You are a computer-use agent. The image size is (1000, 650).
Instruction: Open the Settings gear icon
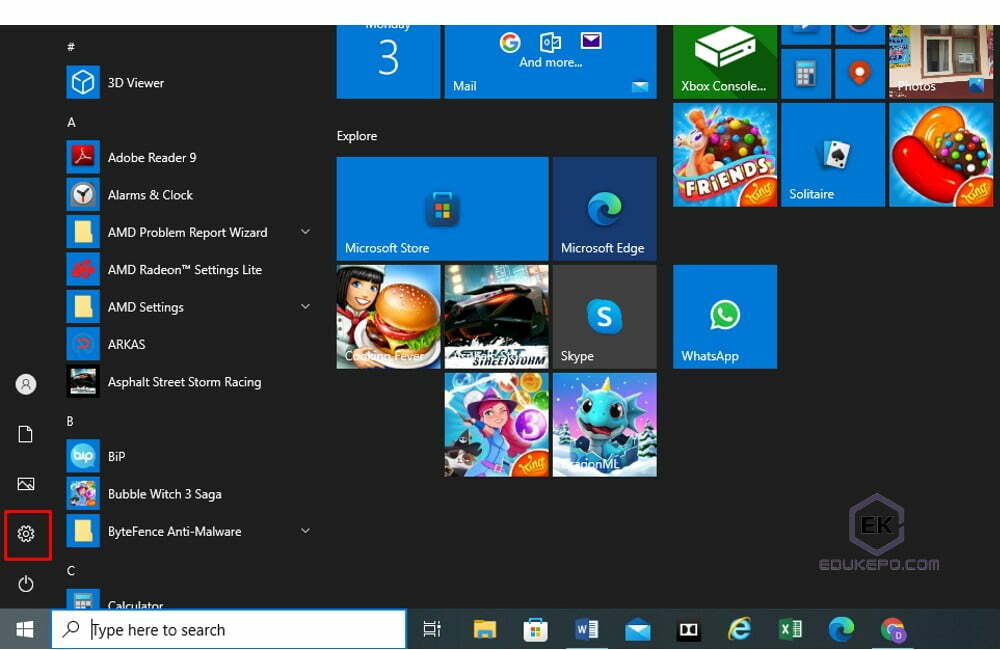(x=26, y=535)
